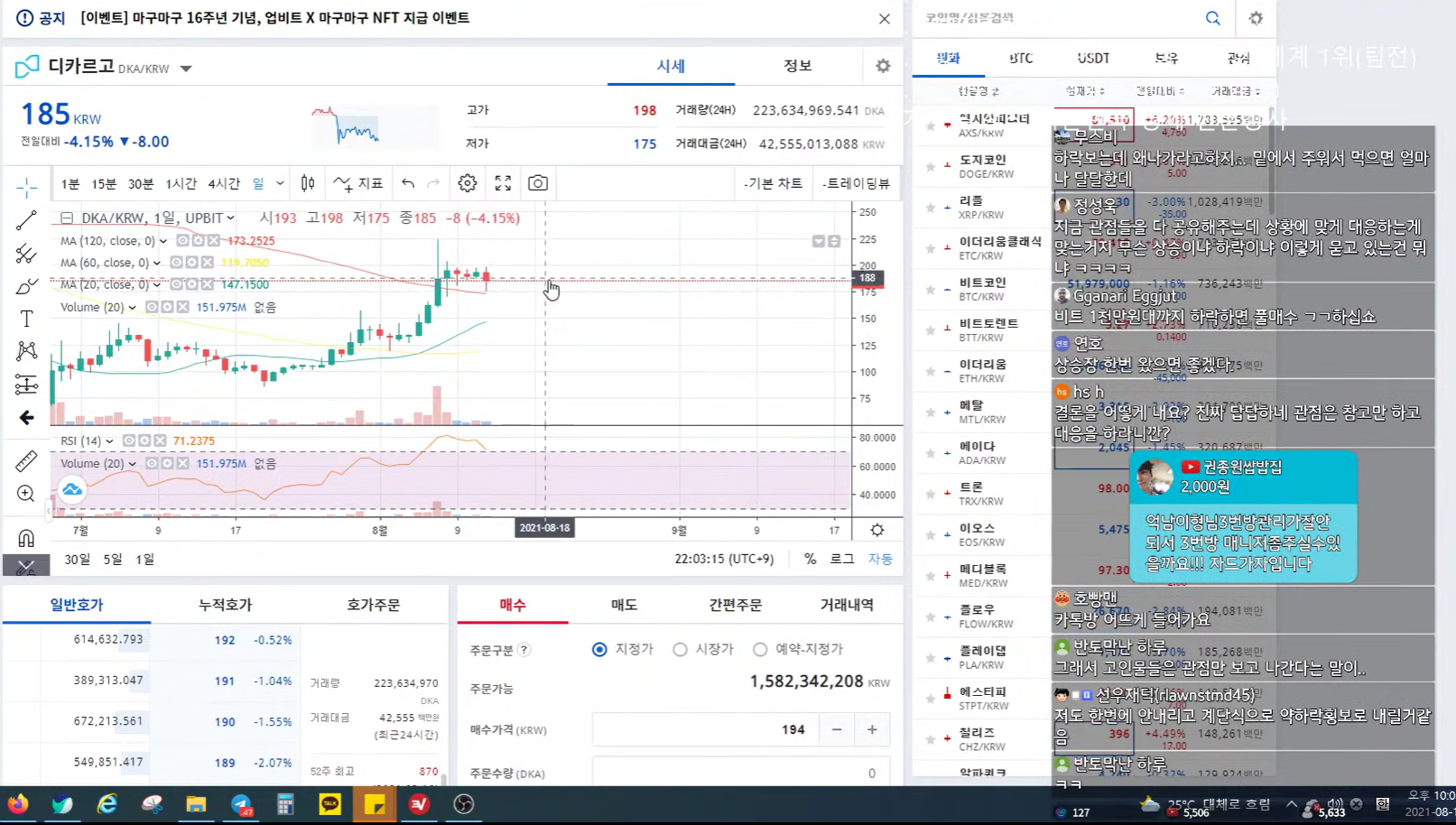Favorite 비트코인 with its star
Image resolution: width=1456 pixels, height=825 pixels.
[930, 290]
